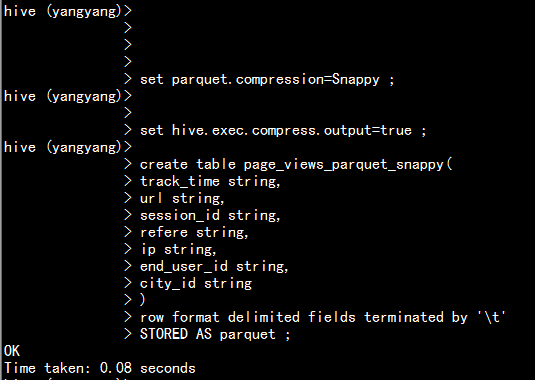Click on 'url string,' column definition
This screenshot has width=535, height=380.
(182, 199)
